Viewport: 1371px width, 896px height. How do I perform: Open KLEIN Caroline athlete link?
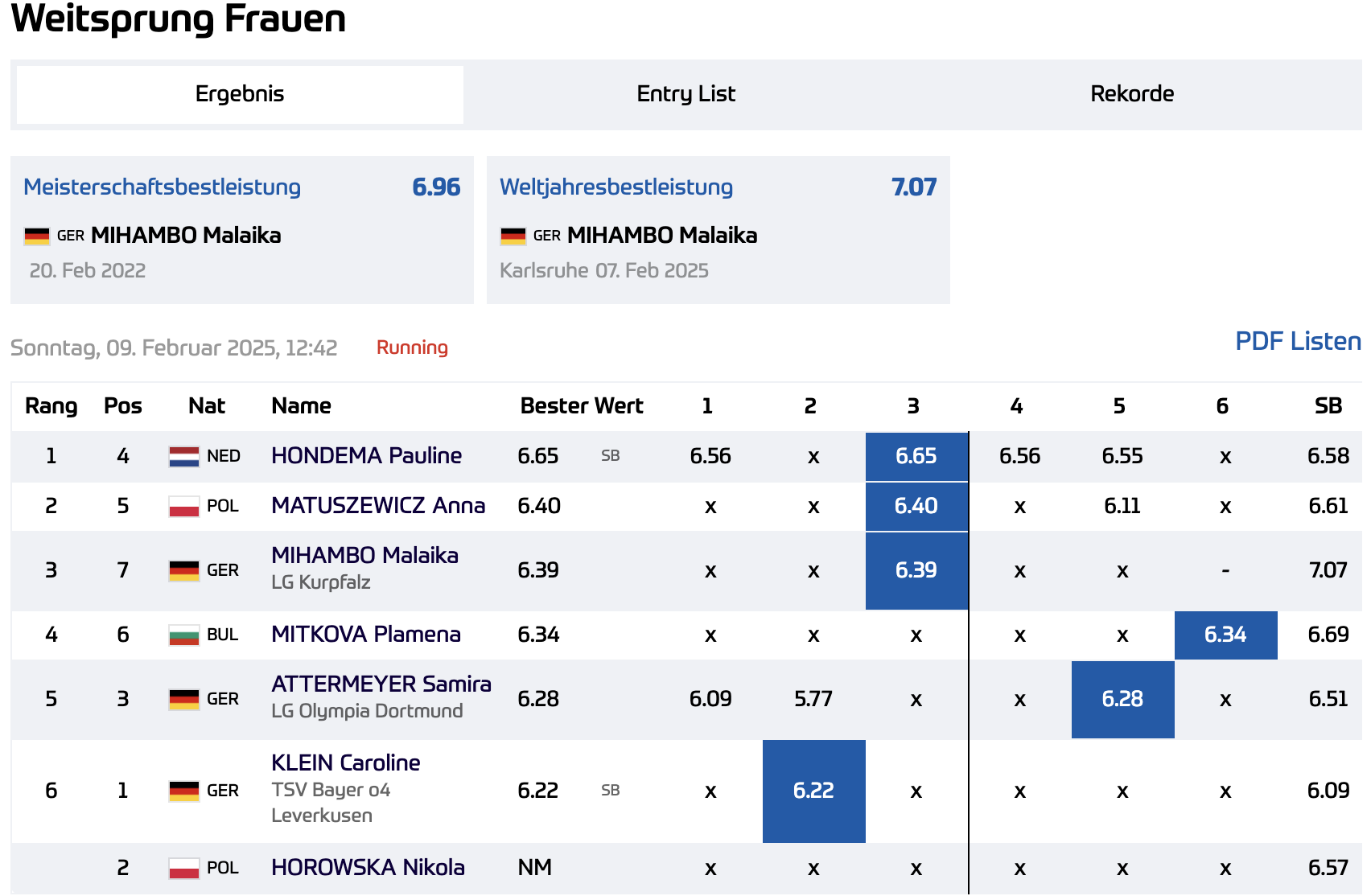coord(345,762)
